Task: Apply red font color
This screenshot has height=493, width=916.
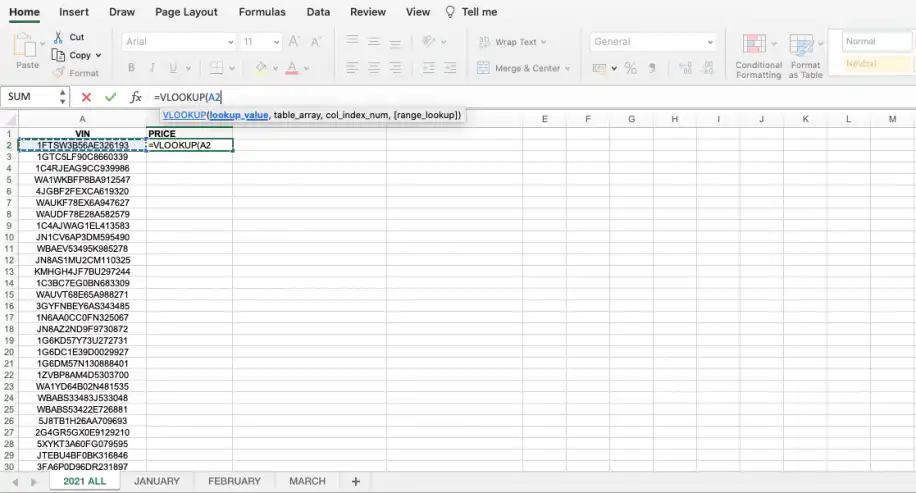Action: (x=292, y=68)
